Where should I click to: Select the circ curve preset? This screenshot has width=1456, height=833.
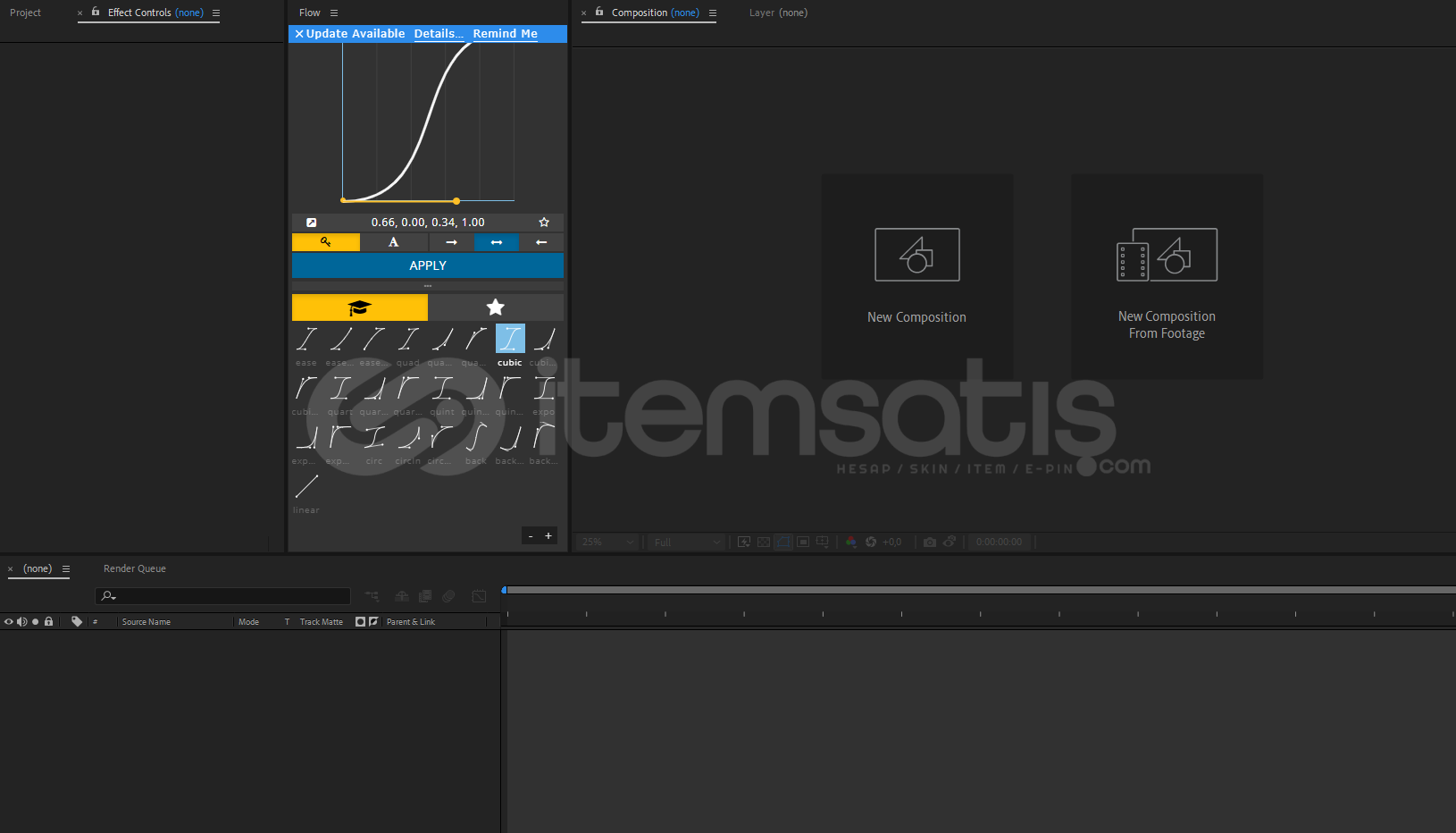374,438
